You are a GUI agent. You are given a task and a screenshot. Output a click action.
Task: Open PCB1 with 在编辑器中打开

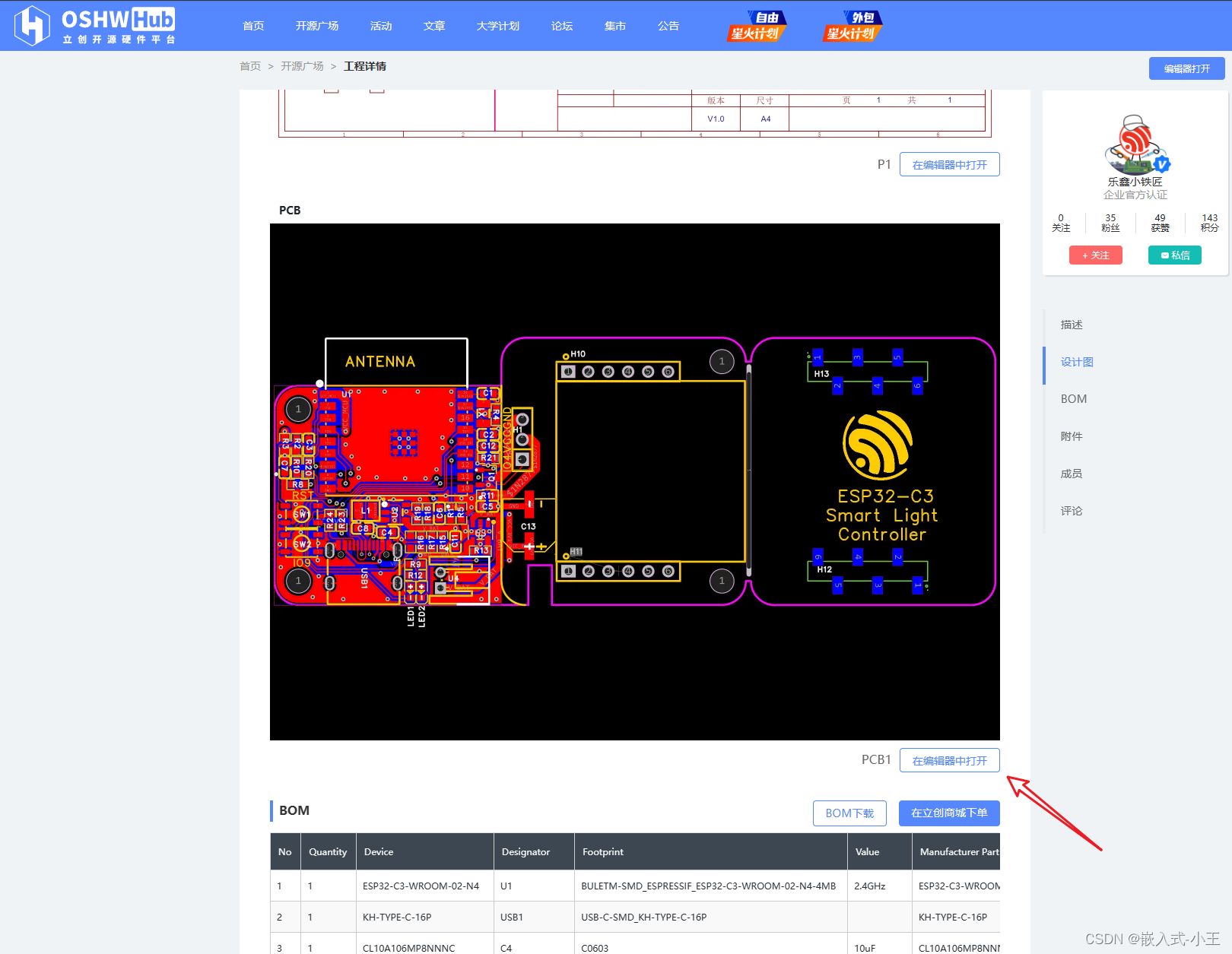pos(950,760)
